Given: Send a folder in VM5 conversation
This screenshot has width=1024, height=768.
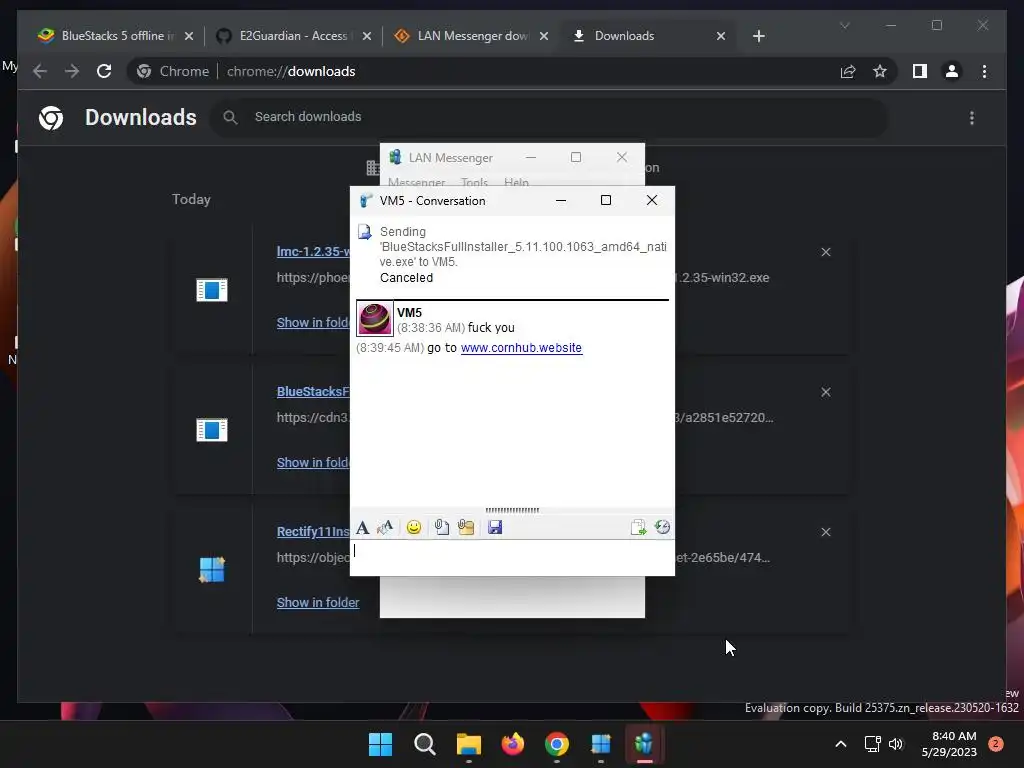Looking at the screenshot, I should coord(466,527).
